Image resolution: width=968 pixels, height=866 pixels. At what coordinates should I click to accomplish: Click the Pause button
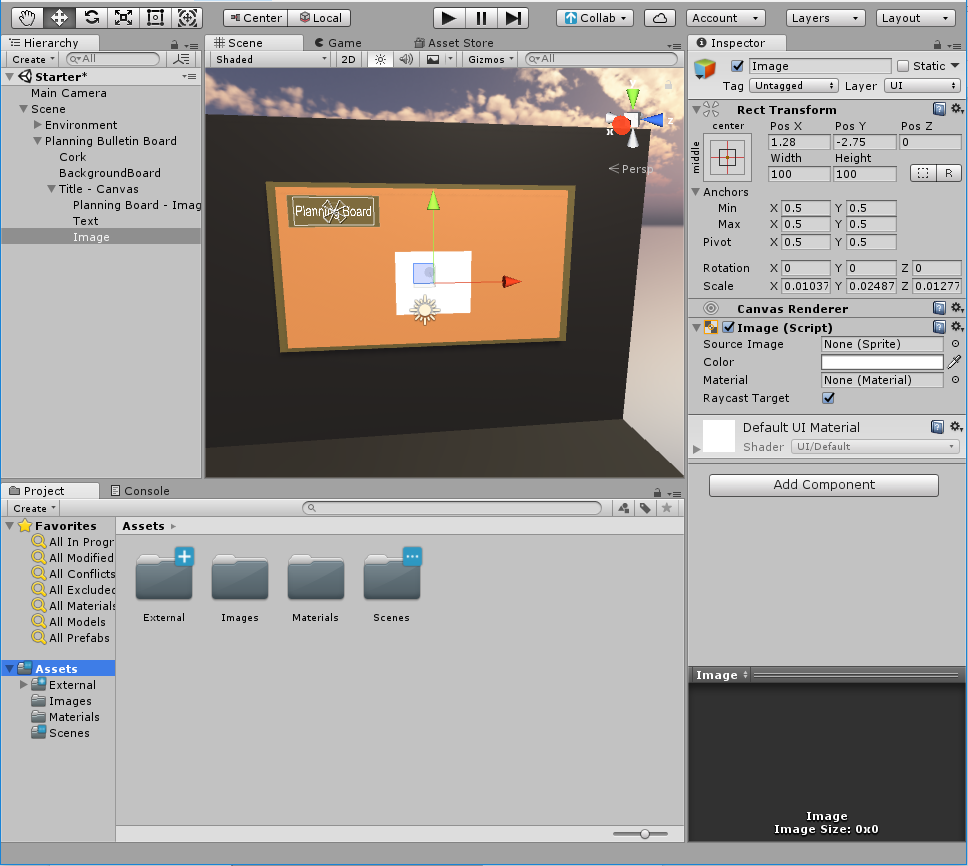pyautogui.click(x=481, y=18)
